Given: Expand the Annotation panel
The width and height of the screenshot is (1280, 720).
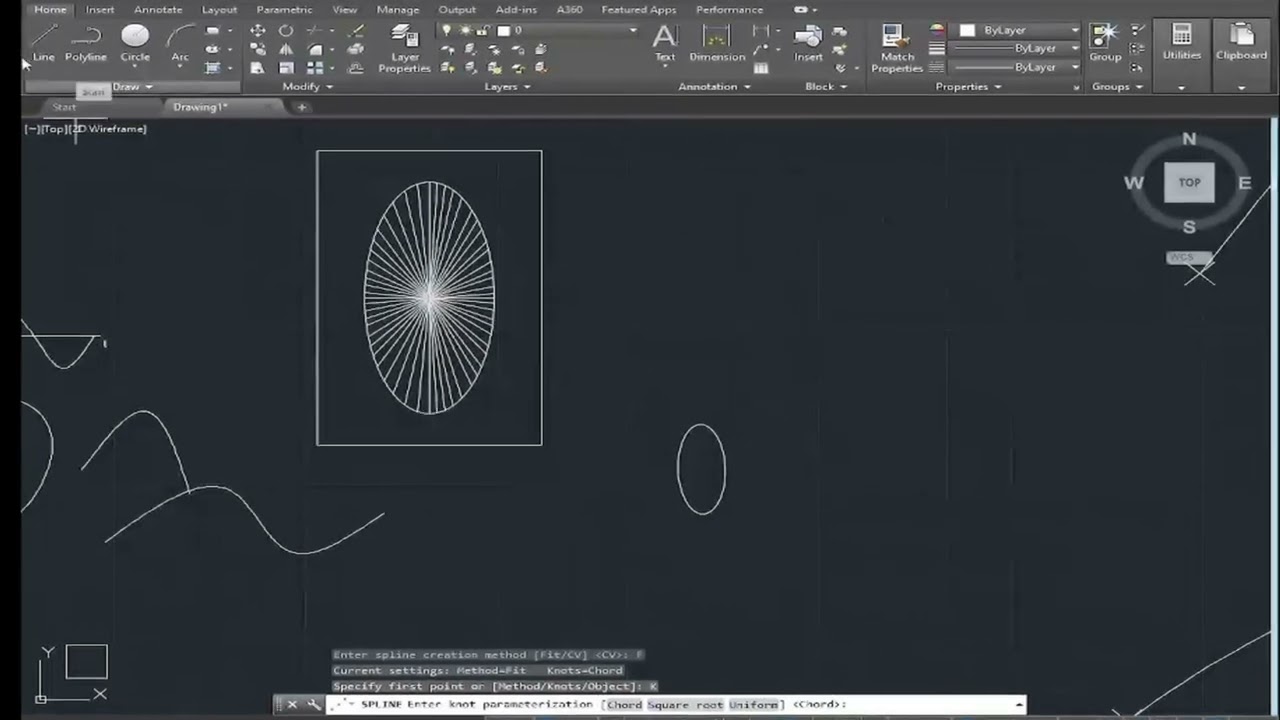Looking at the screenshot, I should (714, 87).
